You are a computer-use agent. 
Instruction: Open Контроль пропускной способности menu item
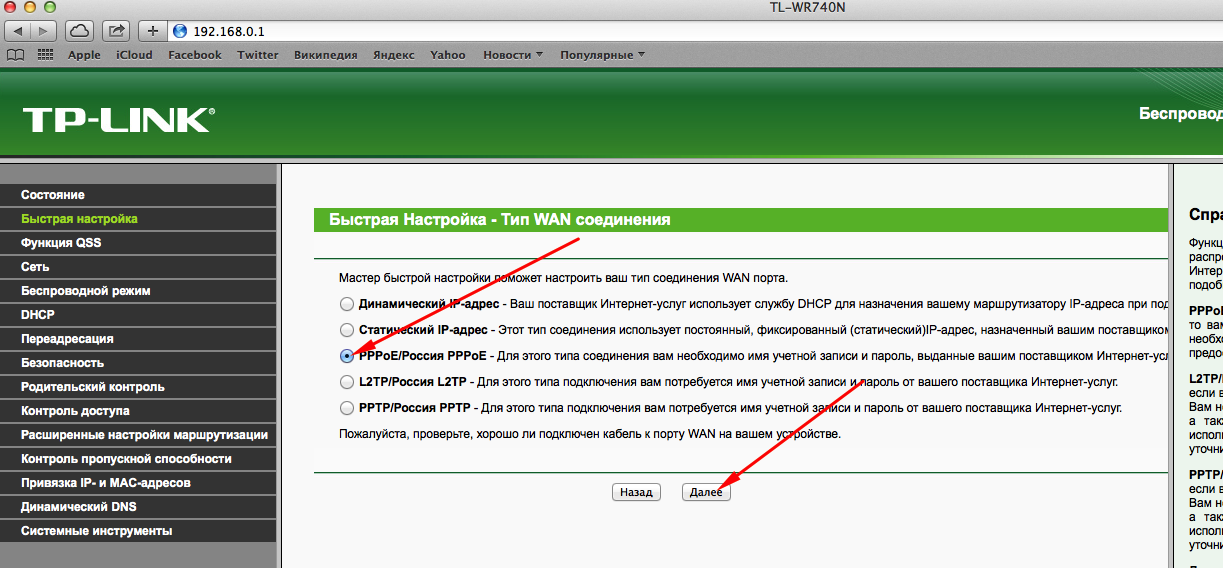[x=138, y=458]
